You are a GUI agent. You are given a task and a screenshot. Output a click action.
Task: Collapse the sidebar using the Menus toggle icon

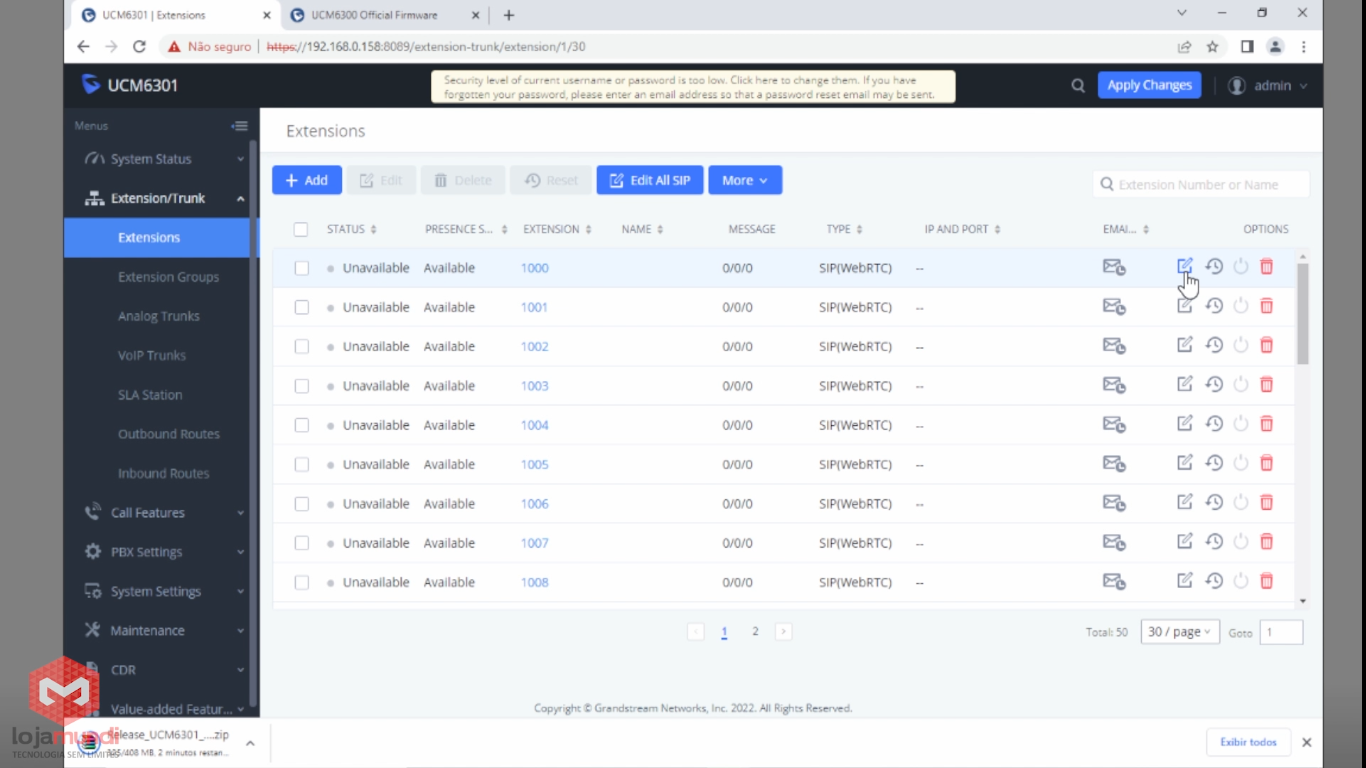(239, 126)
